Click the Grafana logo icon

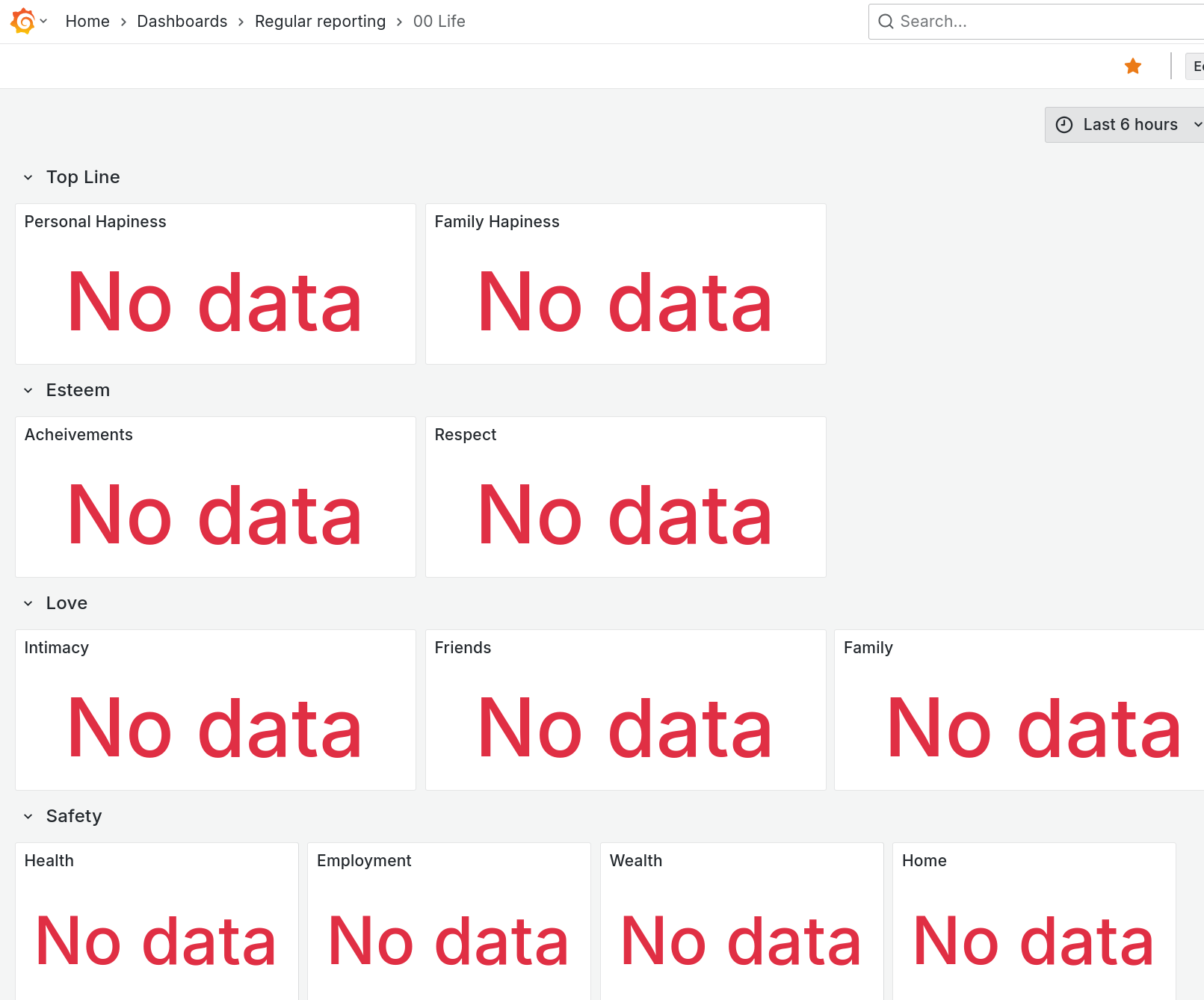point(23,21)
